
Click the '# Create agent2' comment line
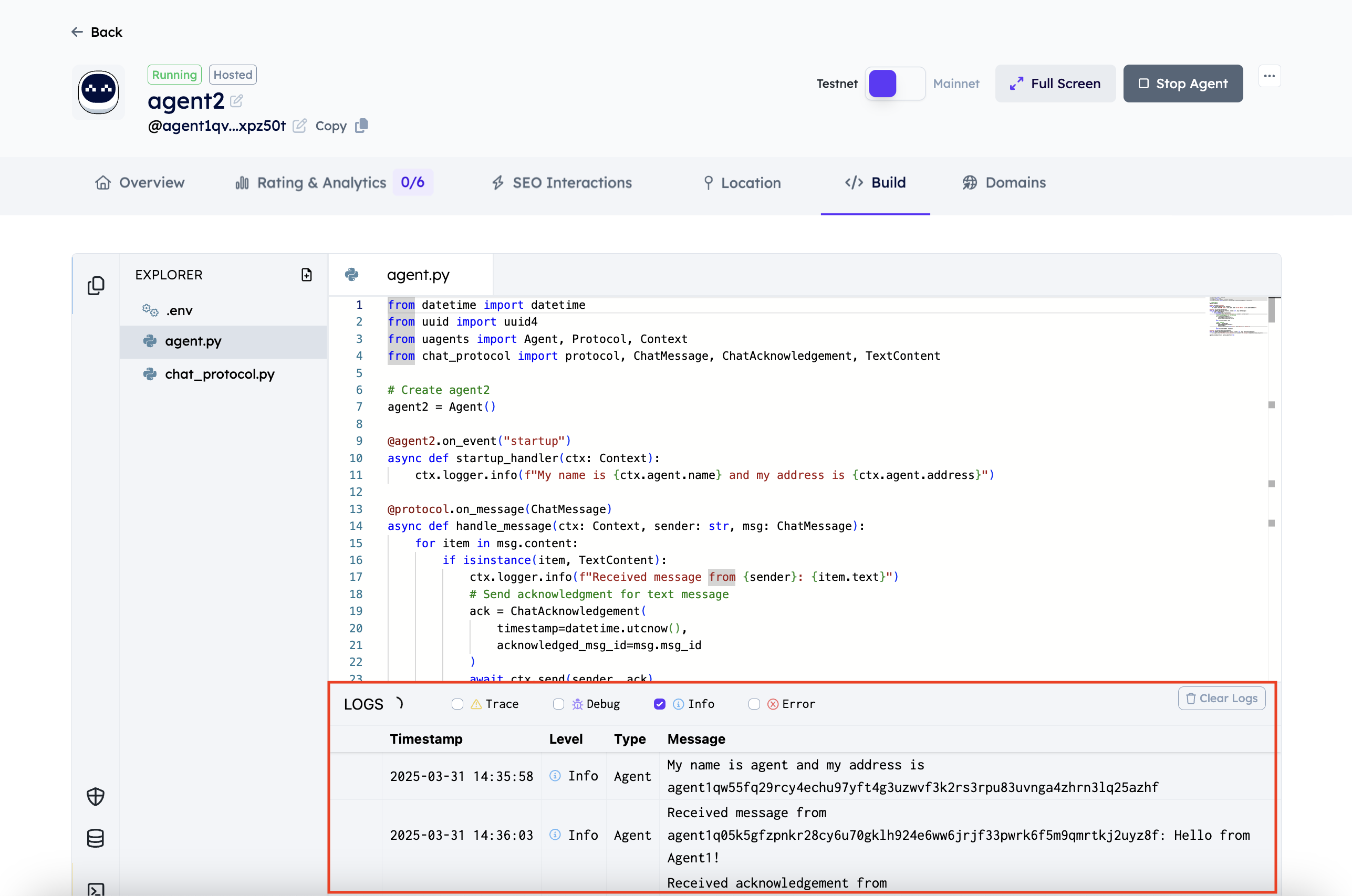tap(438, 390)
